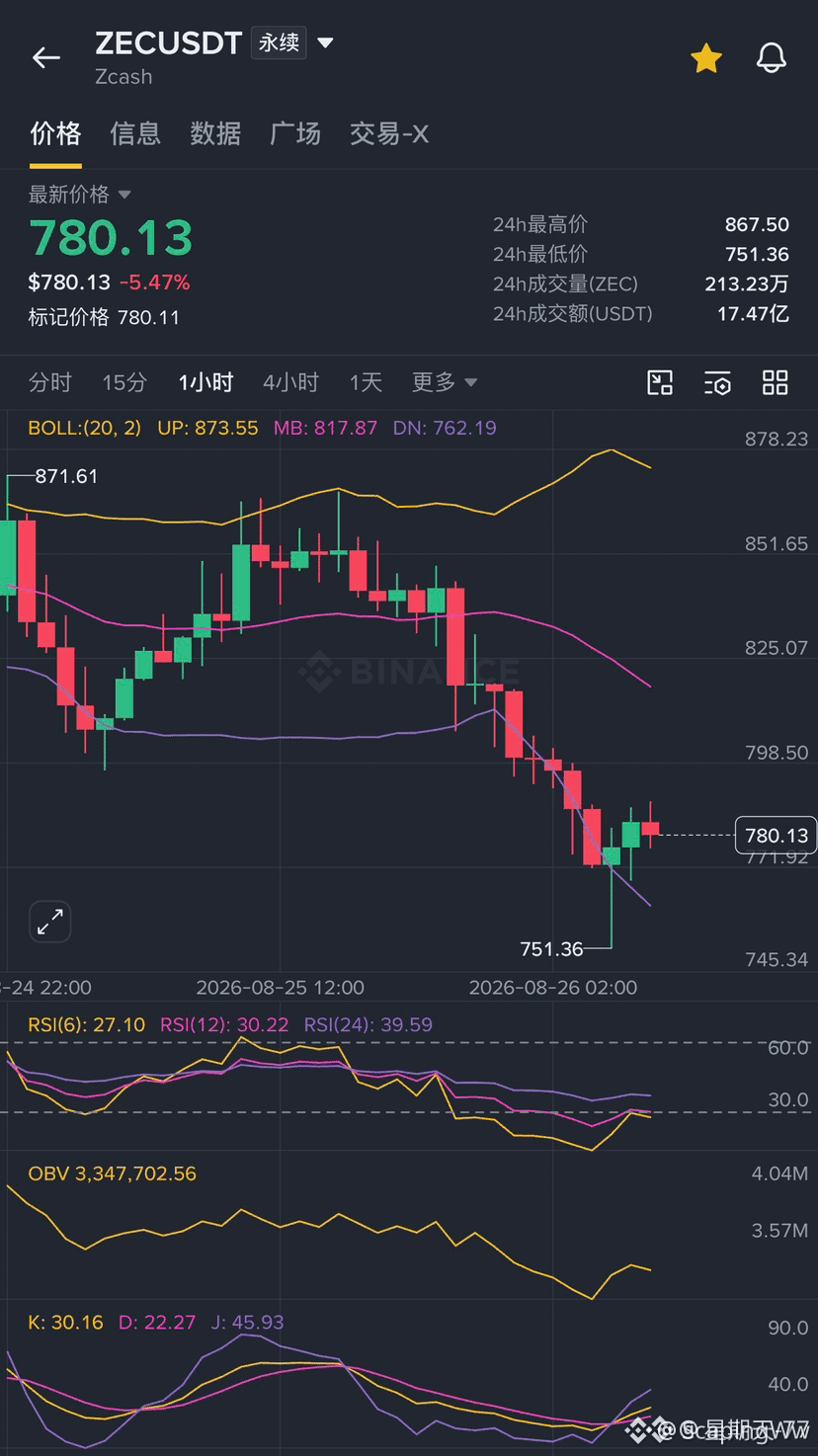
Task: Expand the ZECUSDT pair selector arrow
Action: [x=325, y=43]
